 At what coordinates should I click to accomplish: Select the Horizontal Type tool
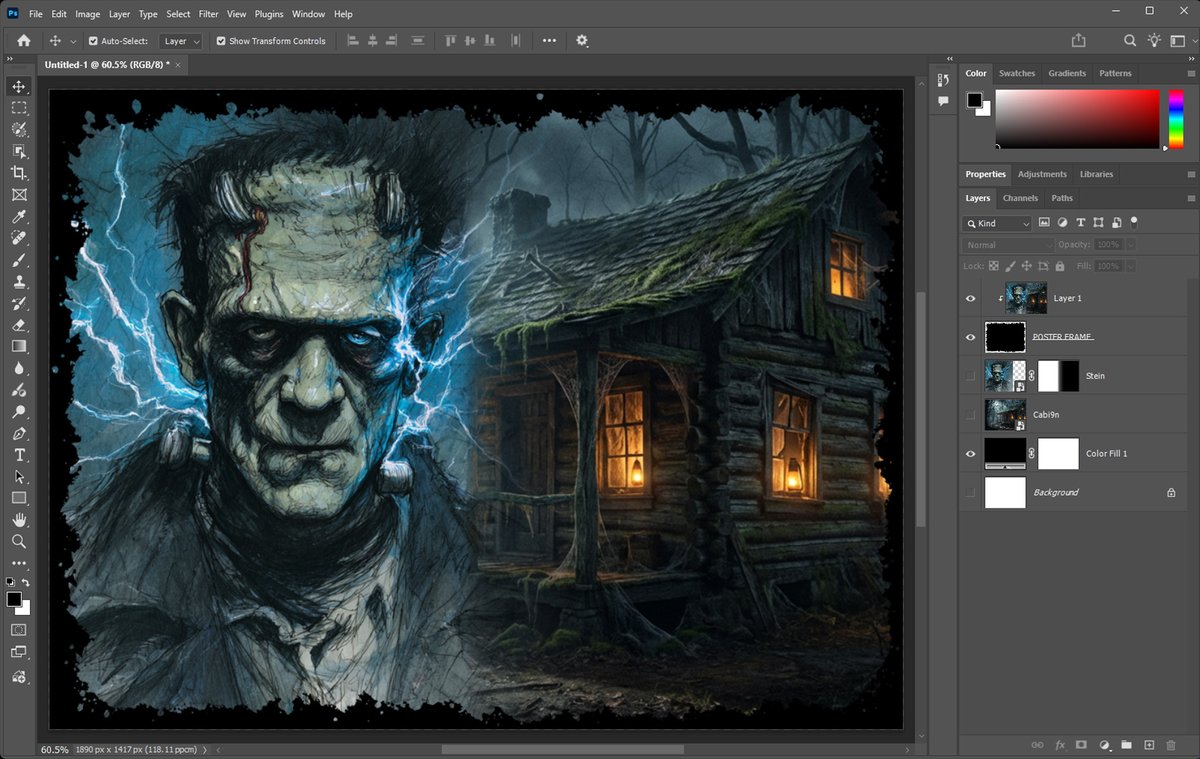[18, 455]
